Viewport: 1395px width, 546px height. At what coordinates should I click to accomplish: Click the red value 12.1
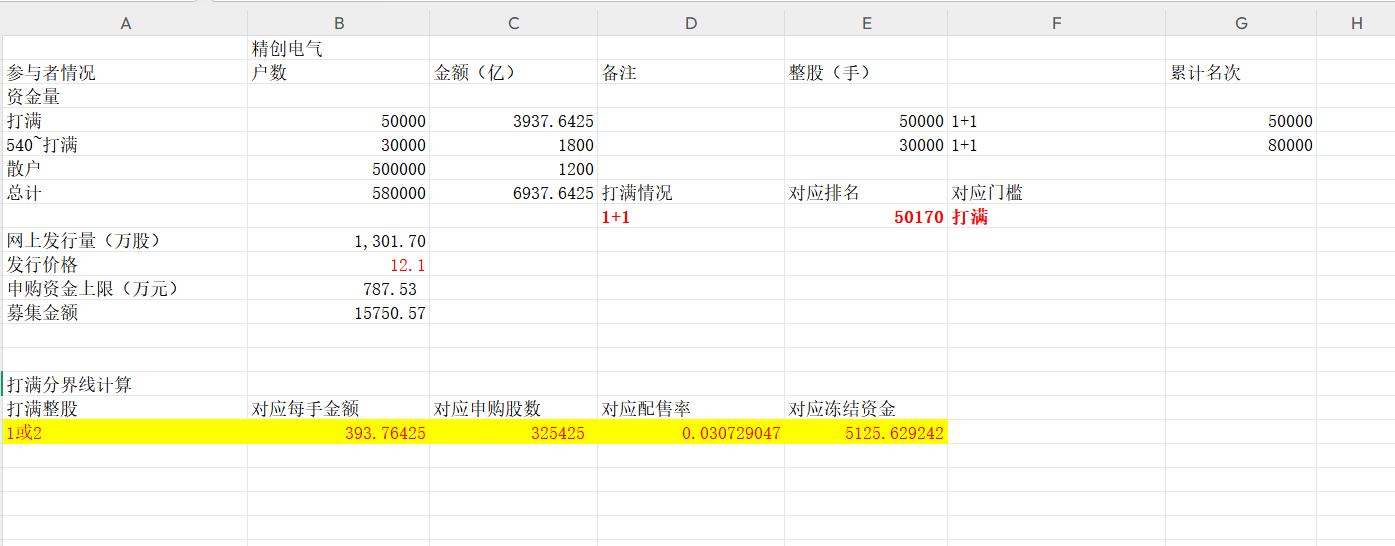point(338,264)
